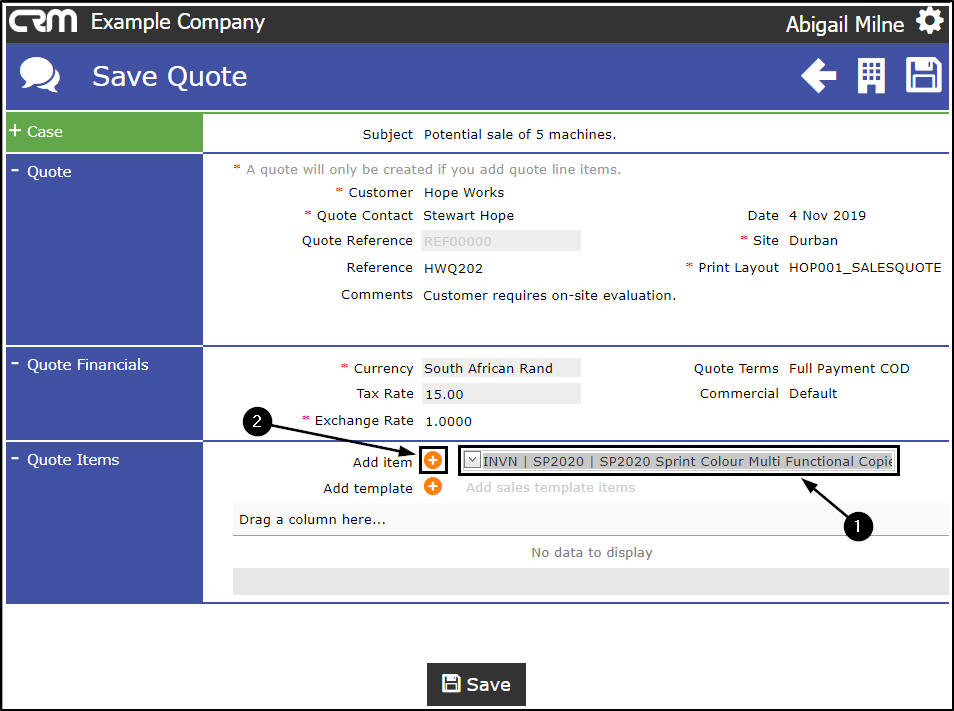The width and height of the screenshot is (954, 711).
Task: Click the Subject text Potential sale of 5 machines
Action: point(520,134)
